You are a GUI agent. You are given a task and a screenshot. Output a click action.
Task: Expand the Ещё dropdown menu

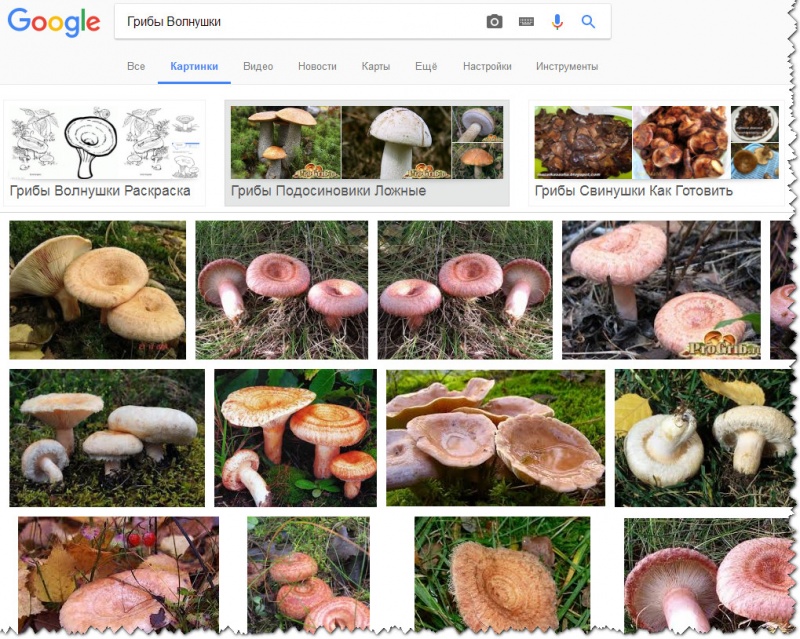tap(426, 66)
